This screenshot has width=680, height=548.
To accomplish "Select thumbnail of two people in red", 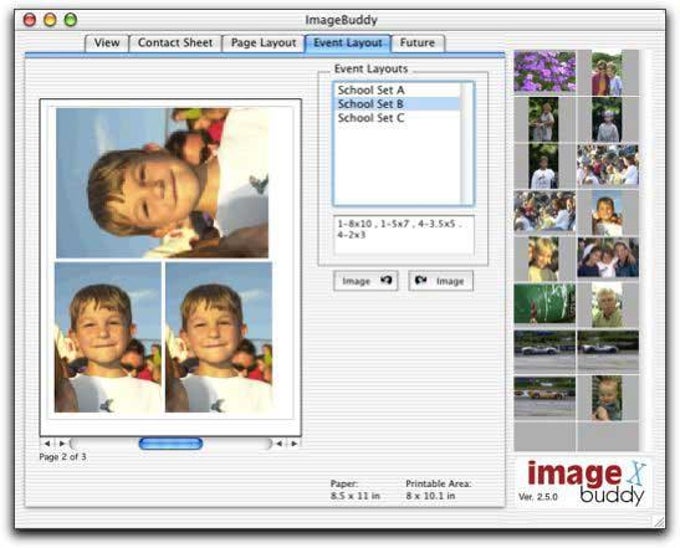I will (x=607, y=73).
